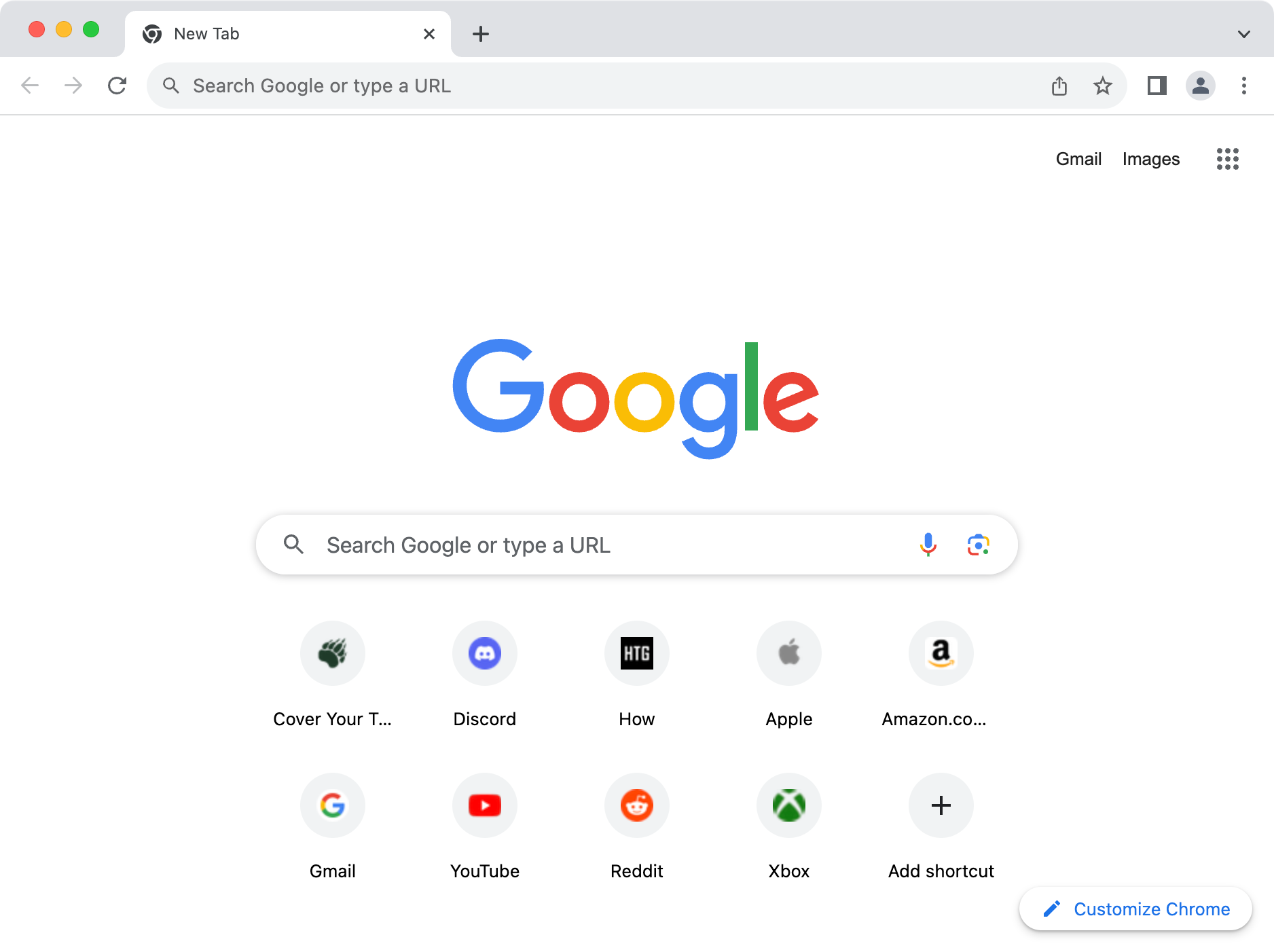Open the Google apps grid

coord(1227,159)
